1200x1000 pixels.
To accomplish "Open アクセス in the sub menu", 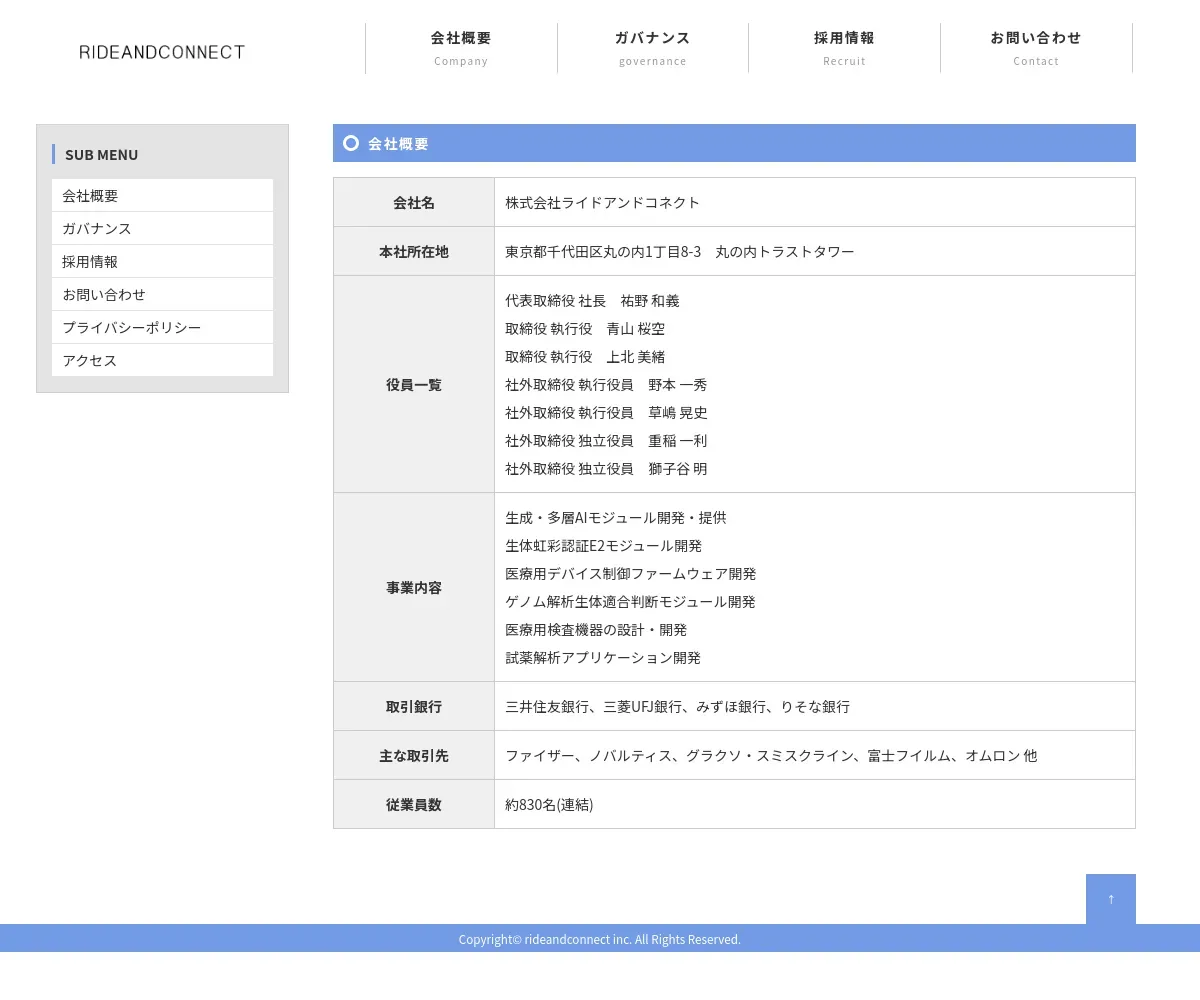I will click(x=162, y=360).
